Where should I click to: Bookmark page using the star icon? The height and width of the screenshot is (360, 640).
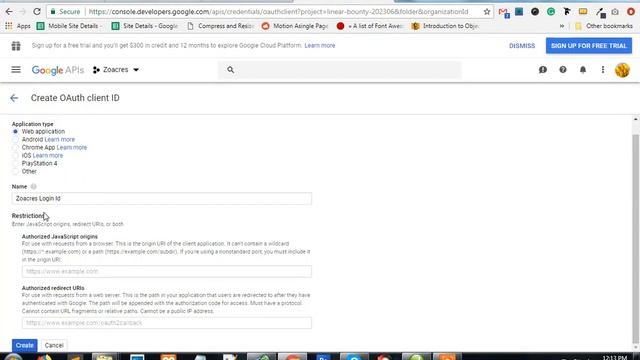pyautogui.click(x=487, y=12)
